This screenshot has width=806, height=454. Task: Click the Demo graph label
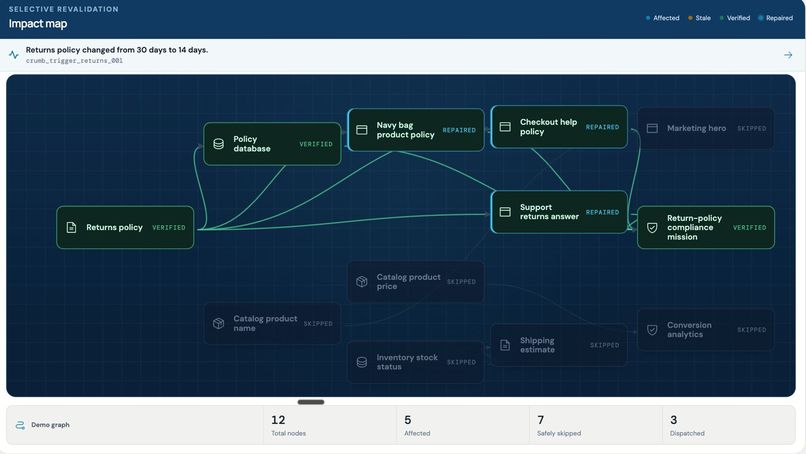tap(50, 425)
